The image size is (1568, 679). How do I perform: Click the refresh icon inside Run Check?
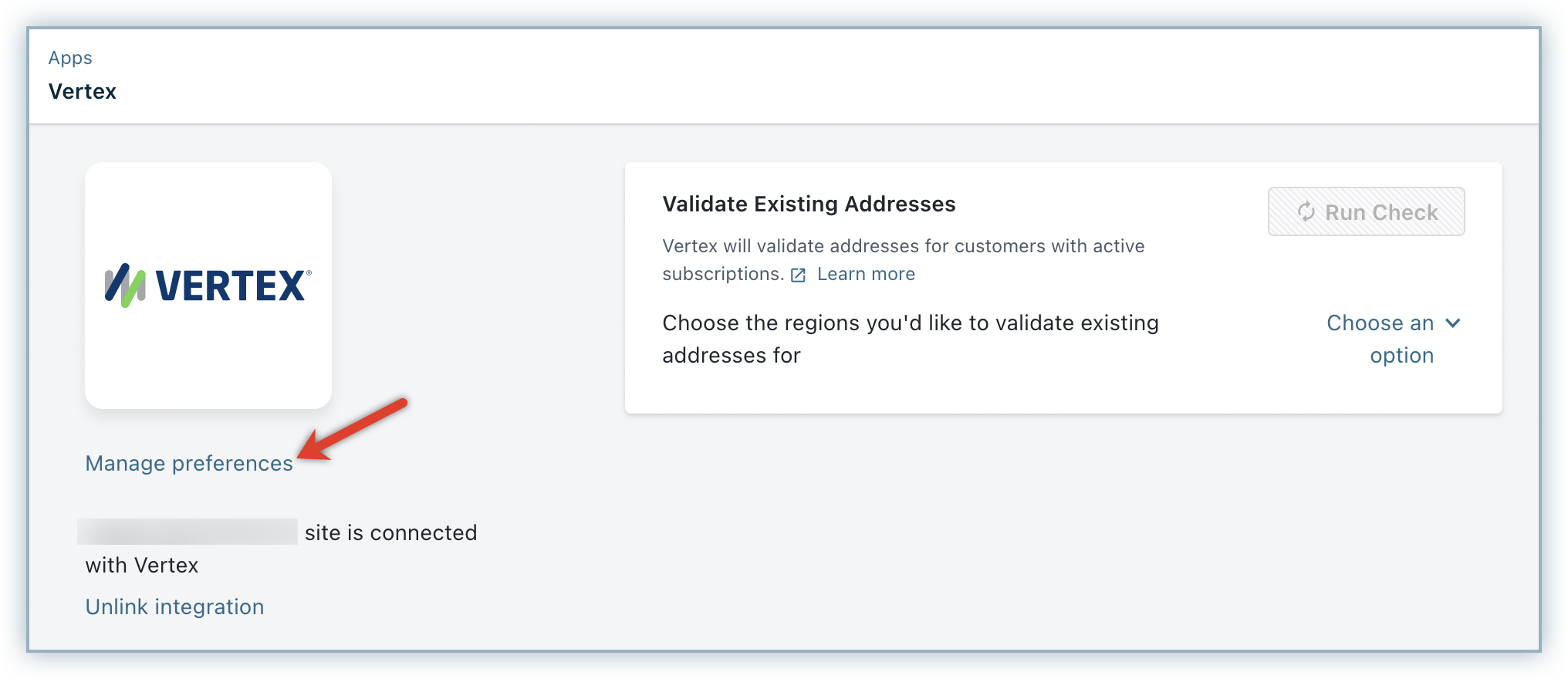(x=1306, y=212)
